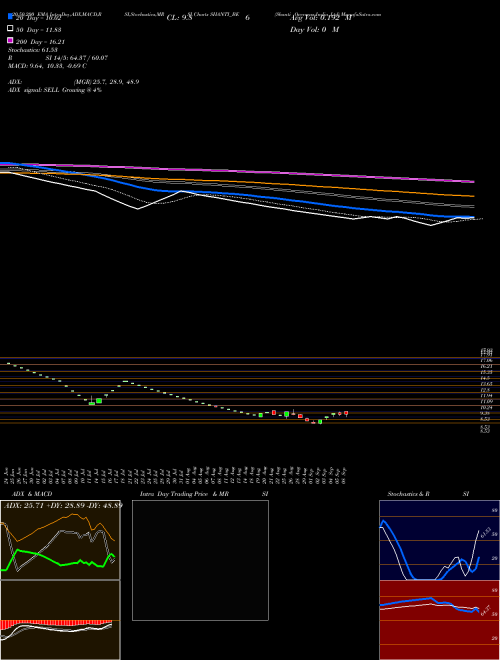Click the MACD histogram panel
The width and height of the screenshot is (500, 660).
pos(60,620)
